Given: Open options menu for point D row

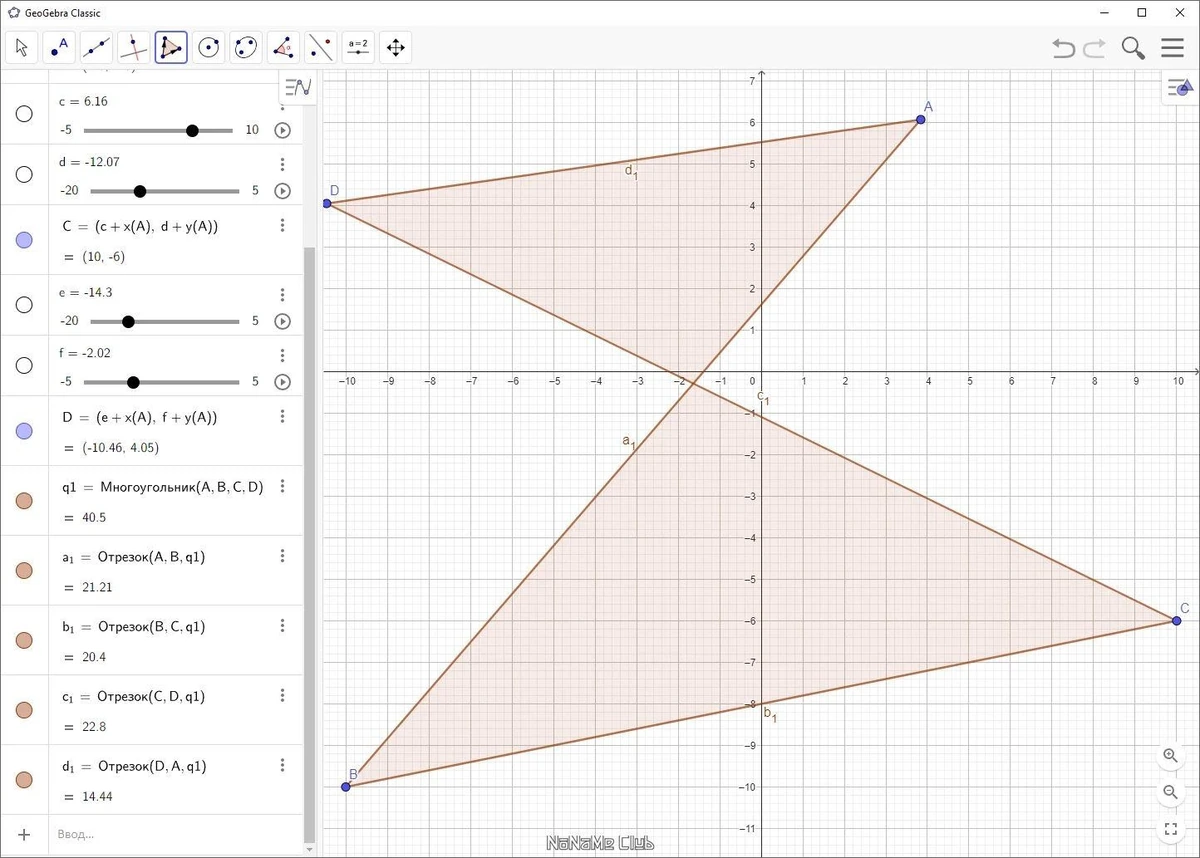Looking at the screenshot, I should pos(283,415).
